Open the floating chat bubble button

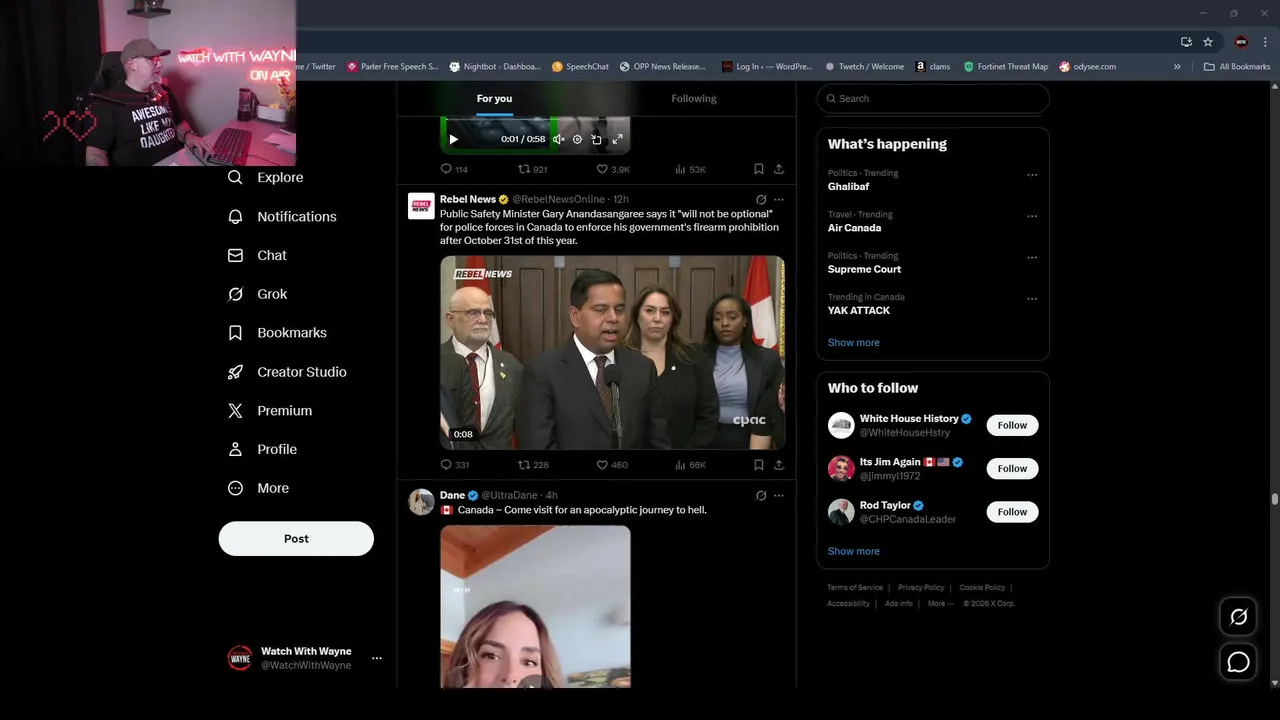click(1238, 662)
